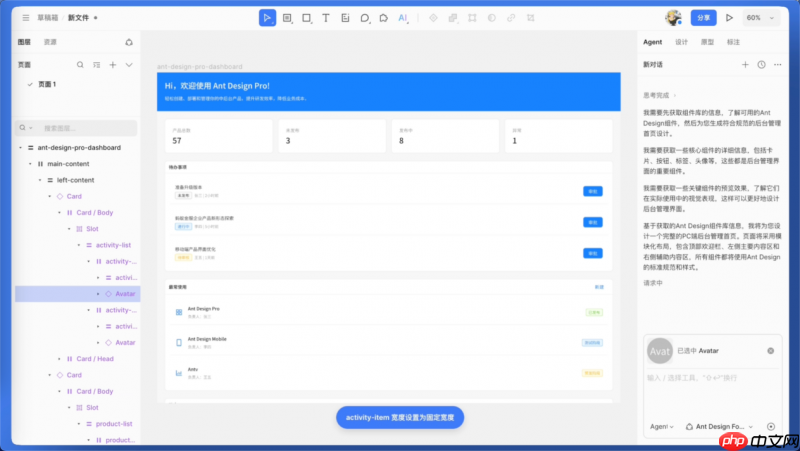Click the ant-design-pro-dashboard frame label
The image size is (800, 451).
[199, 67]
